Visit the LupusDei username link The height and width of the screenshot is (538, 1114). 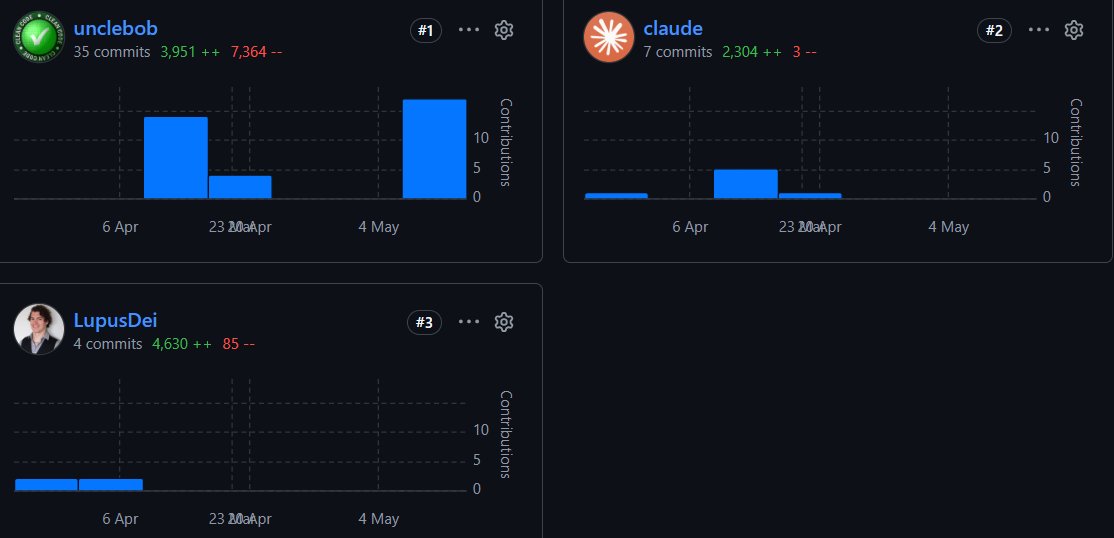115,321
